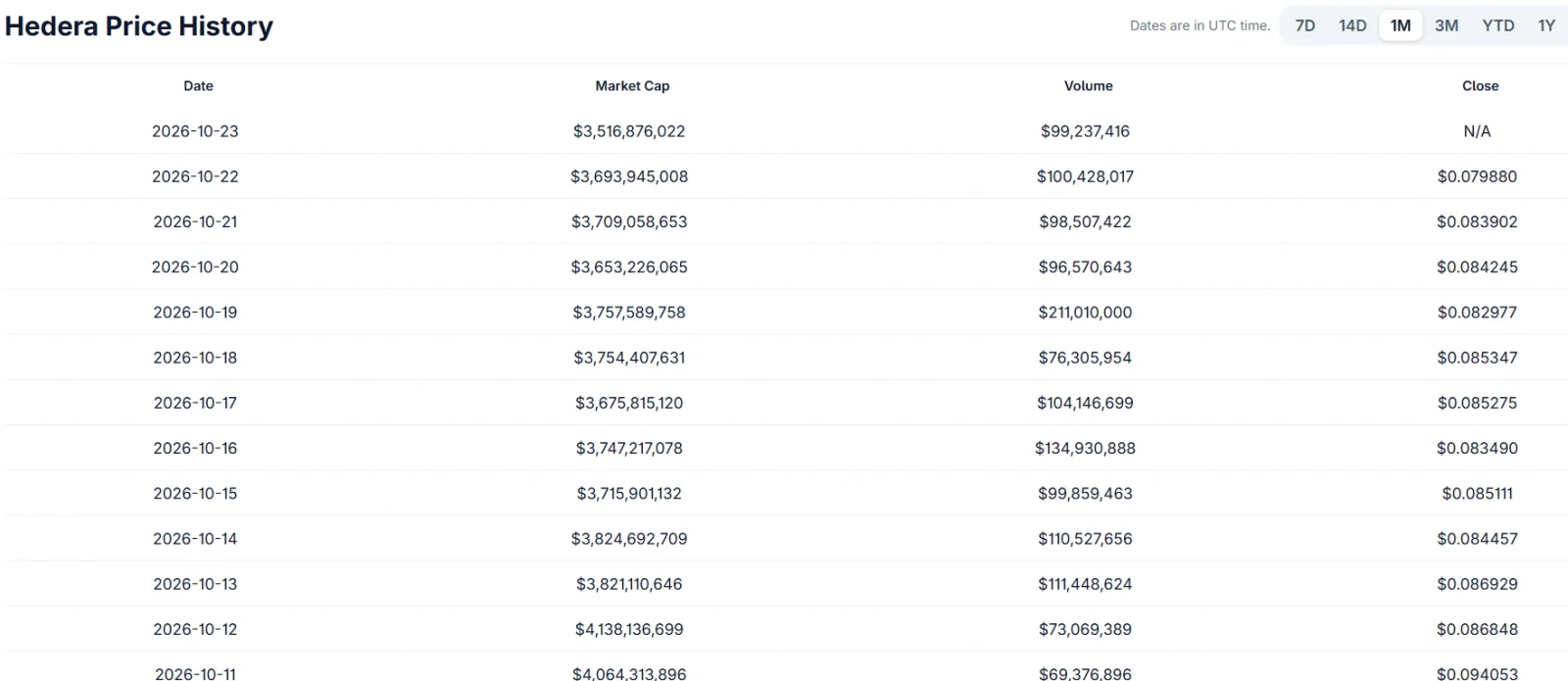
Task: Click the date 2026-10-12
Action: pos(195,629)
